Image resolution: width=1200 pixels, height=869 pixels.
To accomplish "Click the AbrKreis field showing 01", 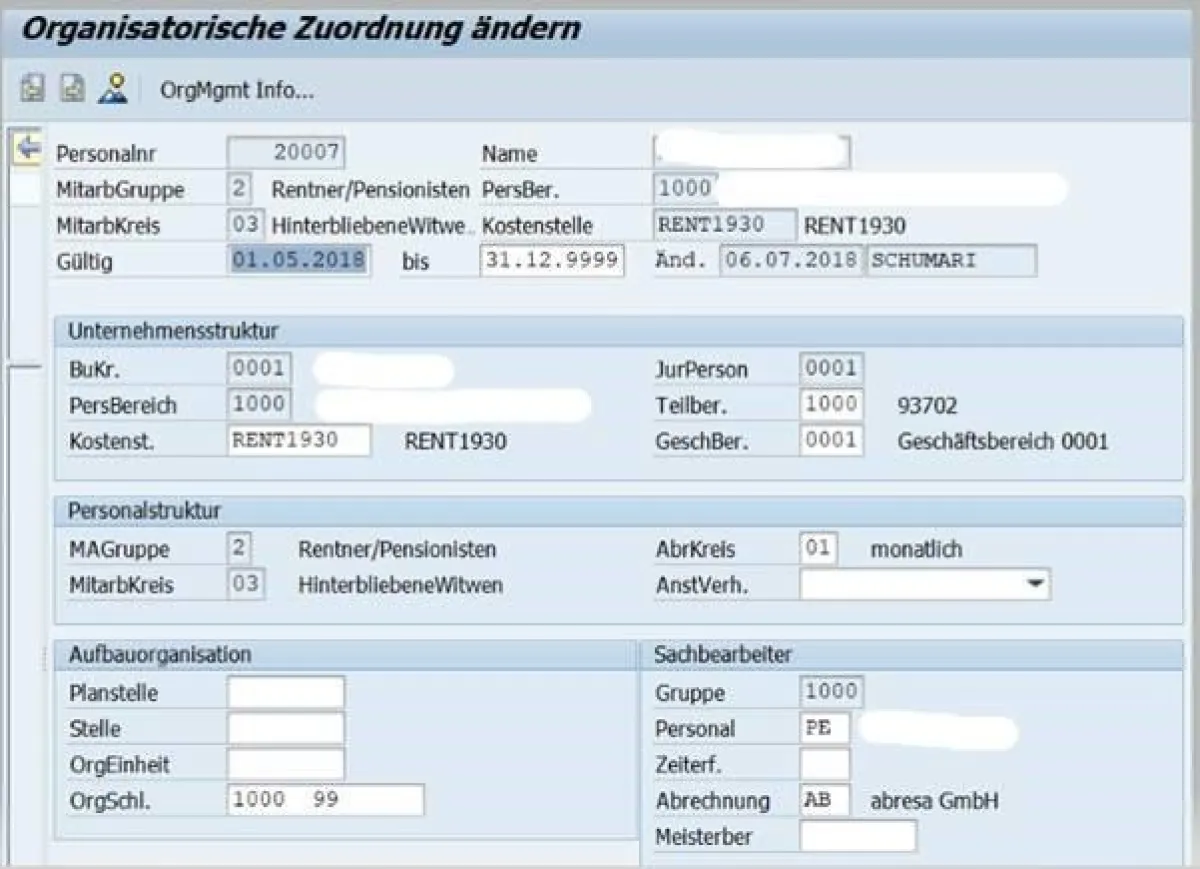I will (819, 548).
